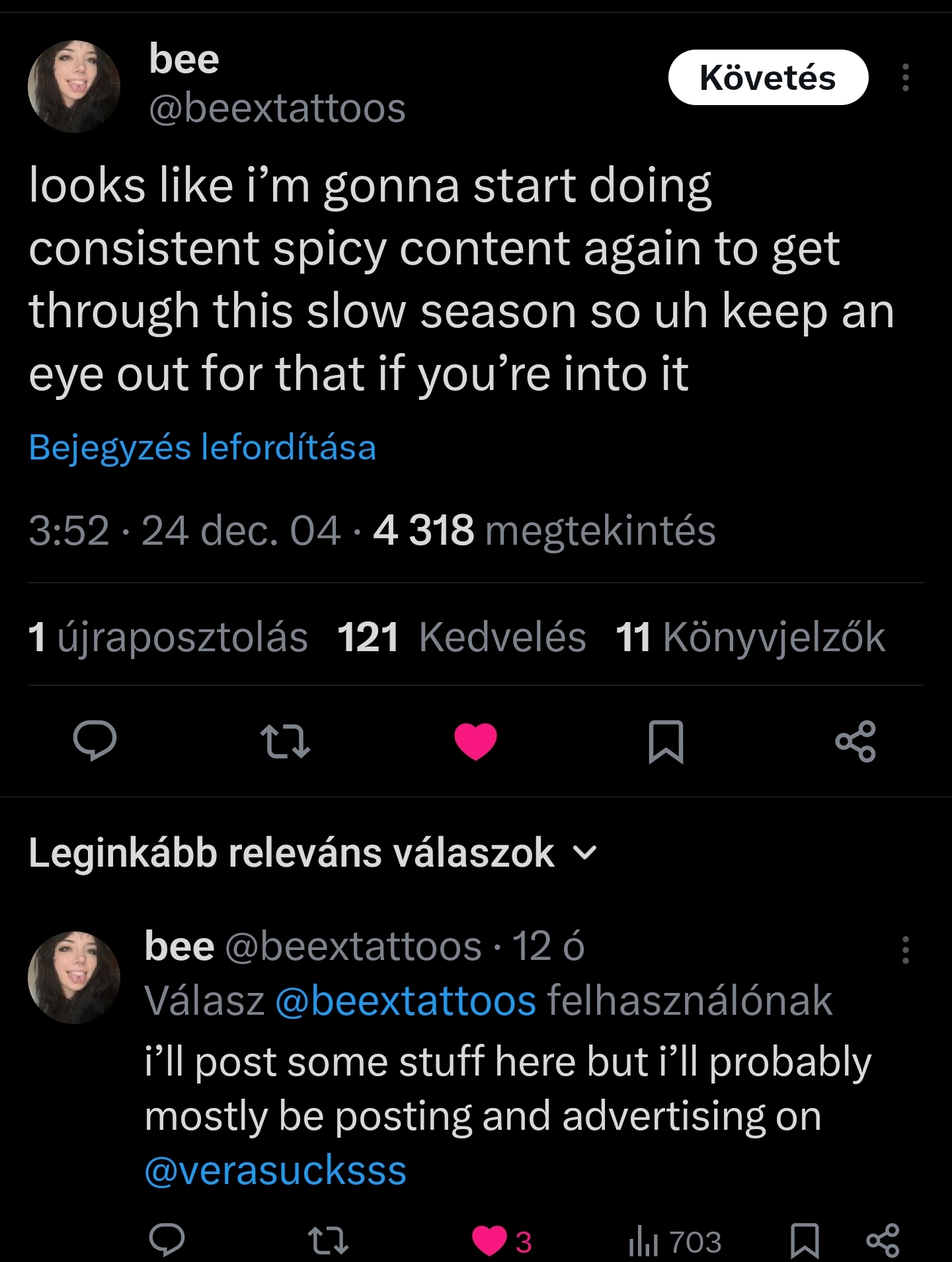Translate post via Bejegyzés lefordítása link
Screen dimensions: 952x1262
[x=202, y=448]
